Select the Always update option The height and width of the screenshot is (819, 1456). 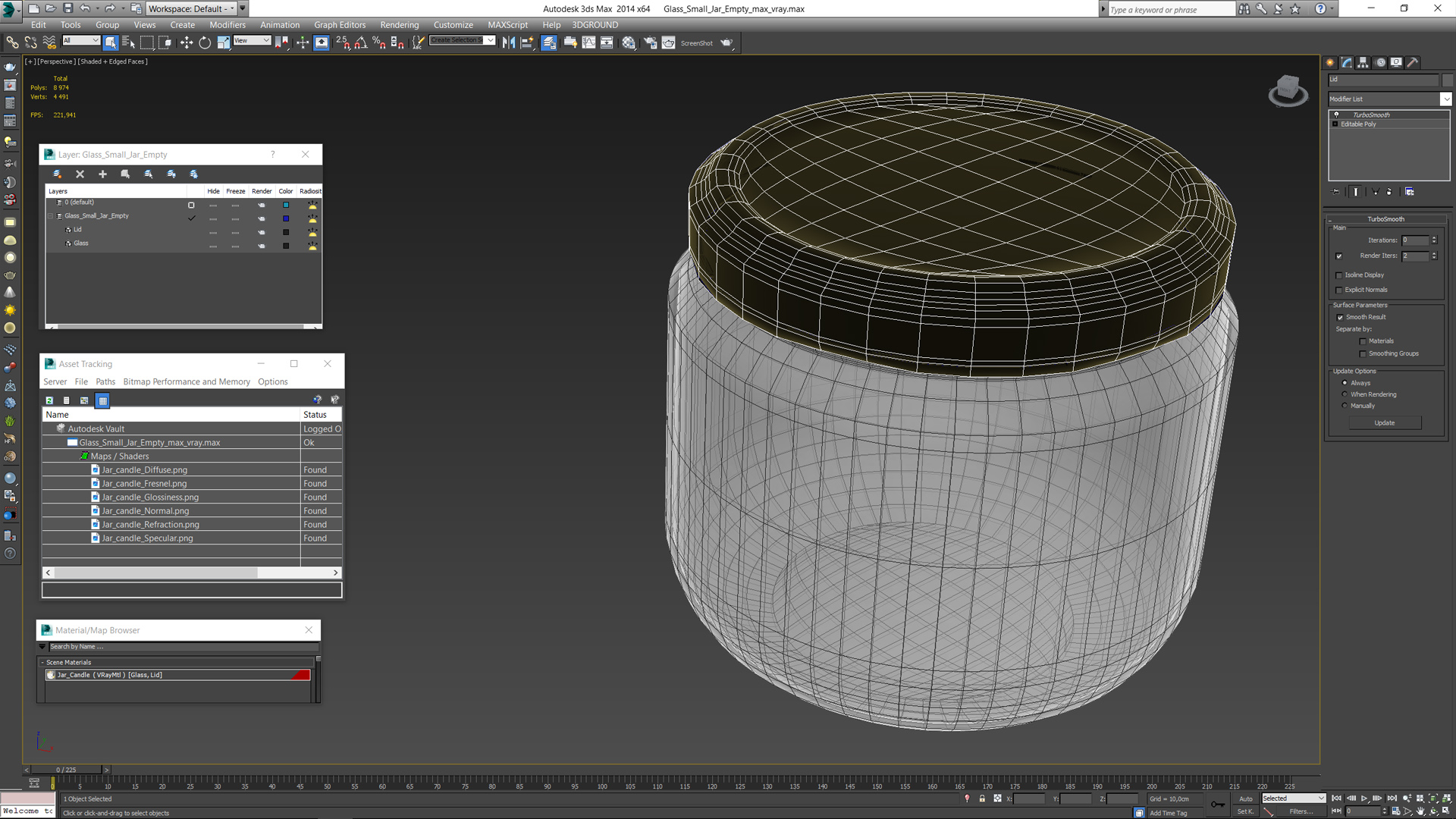pyautogui.click(x=1345, y=383)
